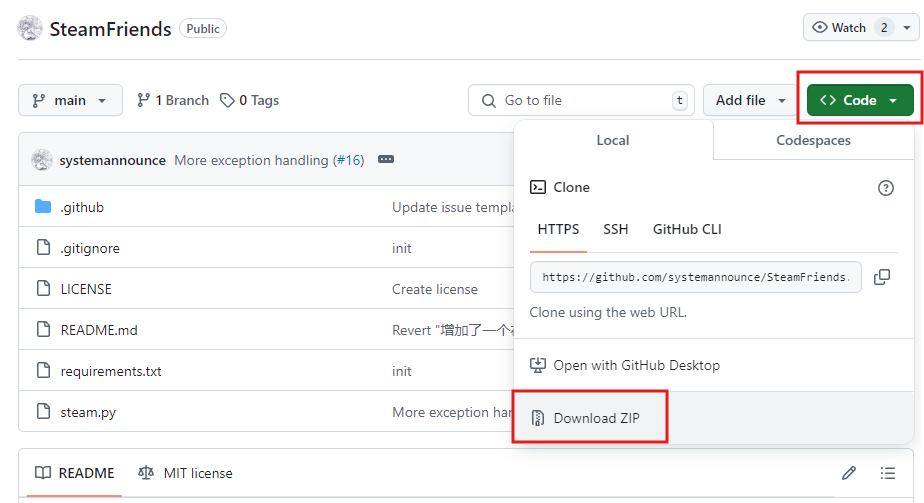
Task: Focus the Go to file search field
Action: [581, 100]
